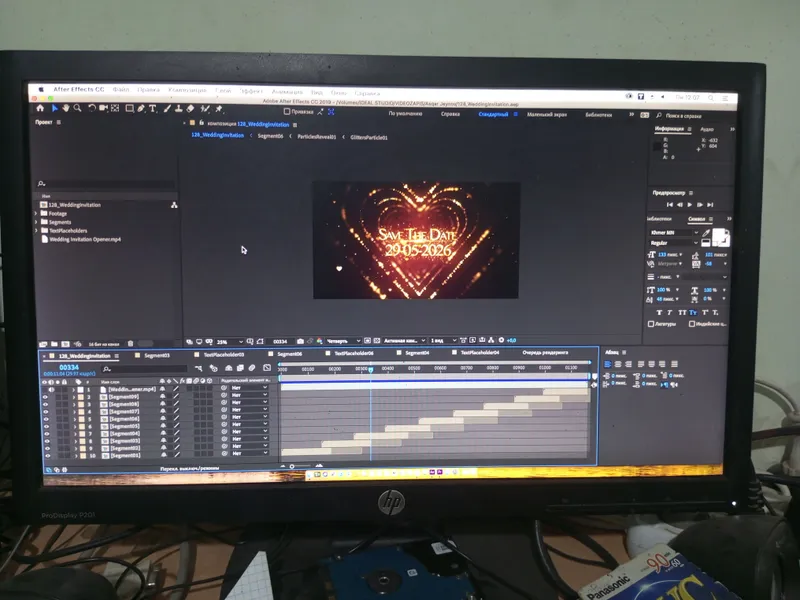800x600 pixels.
Task: Hide layer Segment01 with its eye
Action: [47, 456]
